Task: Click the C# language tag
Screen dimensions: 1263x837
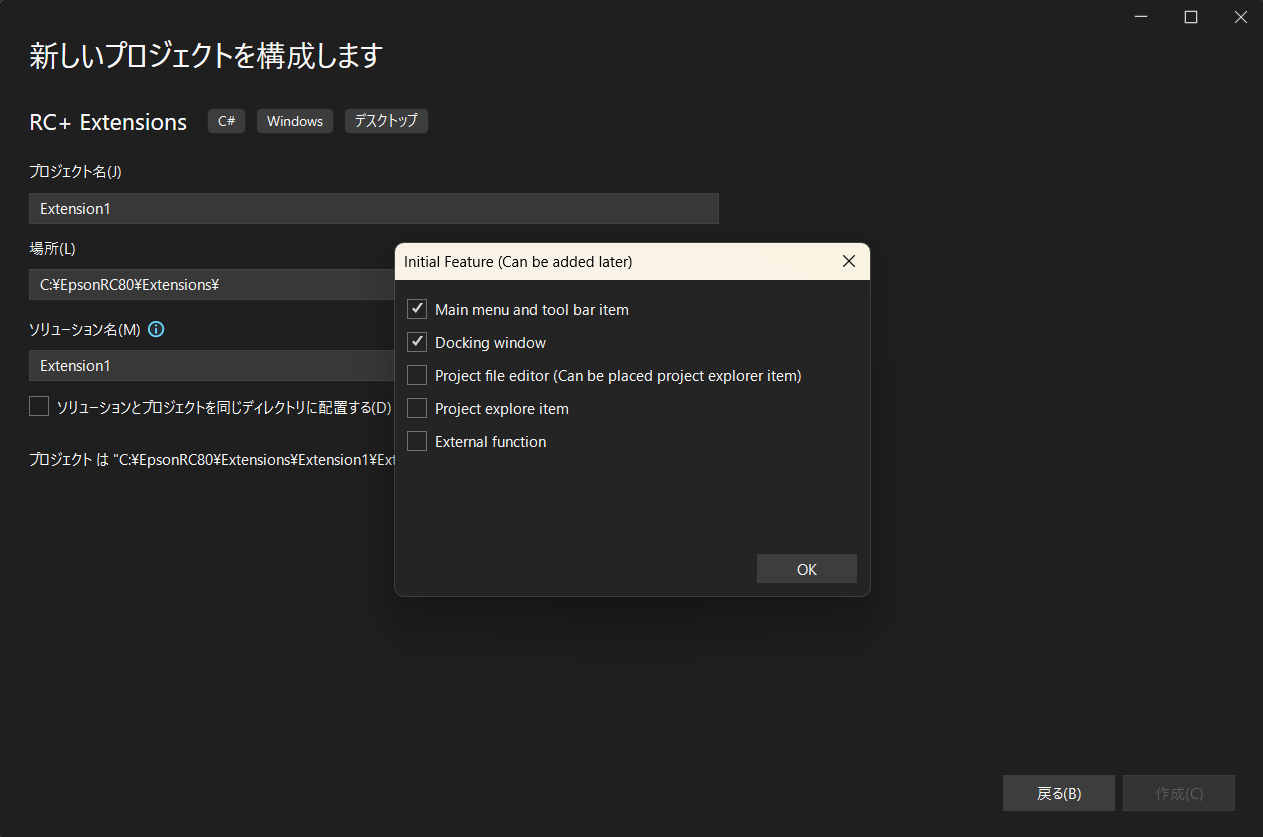Action: (226, 121)
